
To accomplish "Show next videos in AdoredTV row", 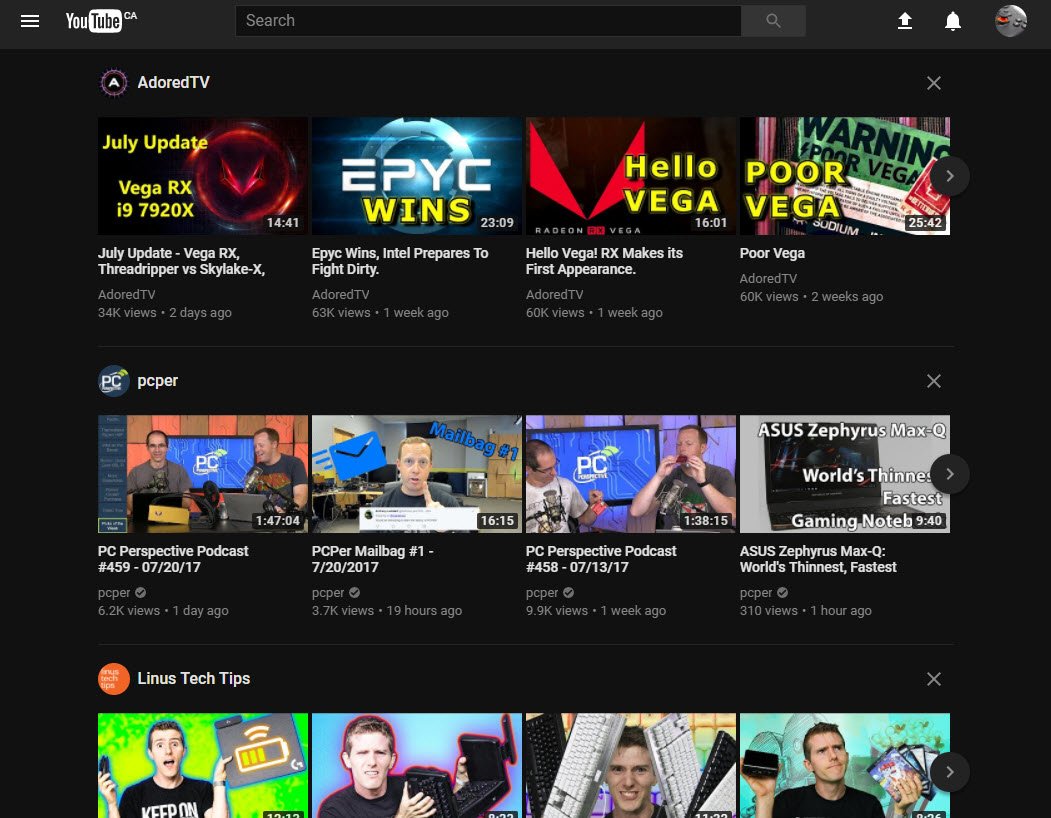I will (949, 176).
